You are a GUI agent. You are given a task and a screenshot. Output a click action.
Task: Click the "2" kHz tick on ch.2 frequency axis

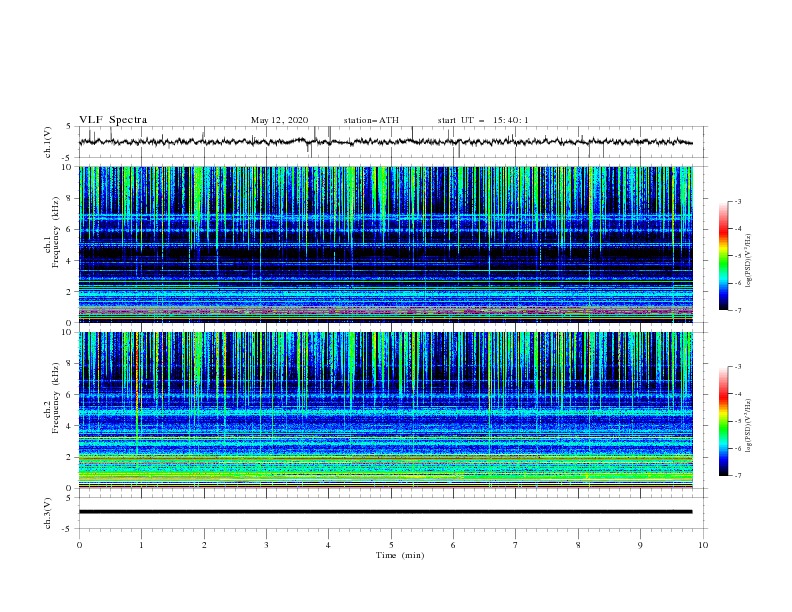[x=71, y=457]
